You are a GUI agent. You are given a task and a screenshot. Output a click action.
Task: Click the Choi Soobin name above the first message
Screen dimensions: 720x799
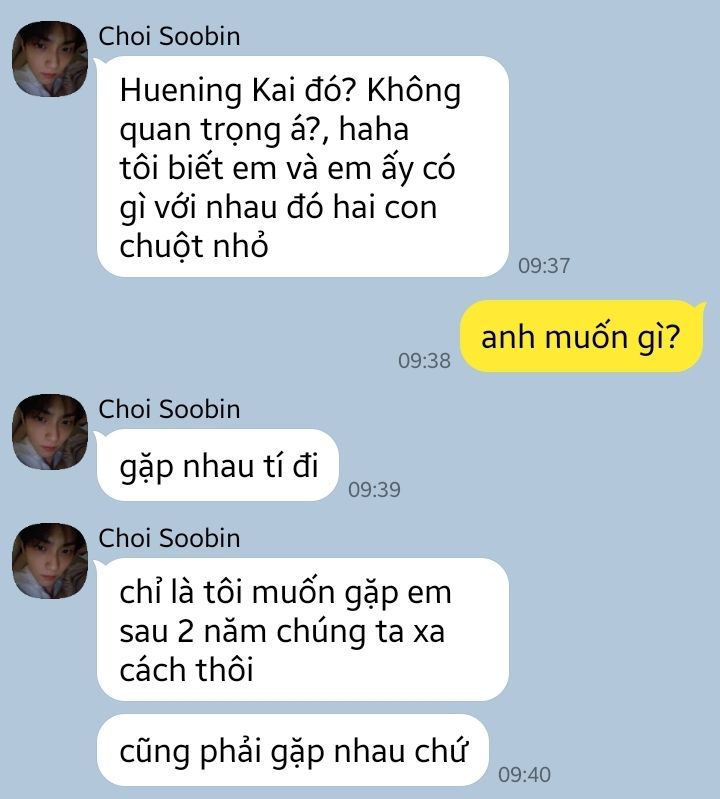[x=169, y=37]
